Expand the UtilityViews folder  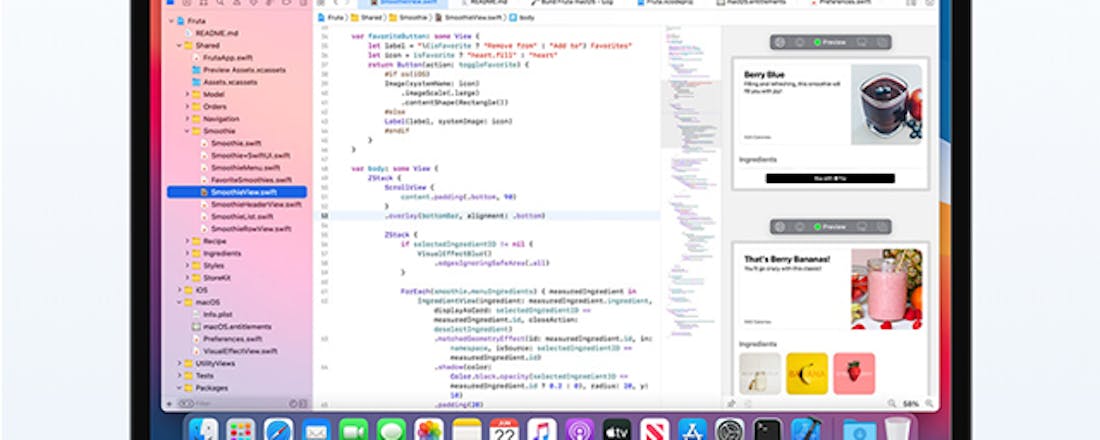pyautogui.click(x=179, y=364)
